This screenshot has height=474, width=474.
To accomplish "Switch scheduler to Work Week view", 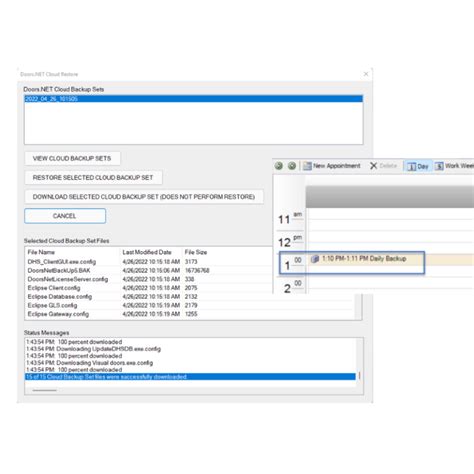I will pos(454,166).
